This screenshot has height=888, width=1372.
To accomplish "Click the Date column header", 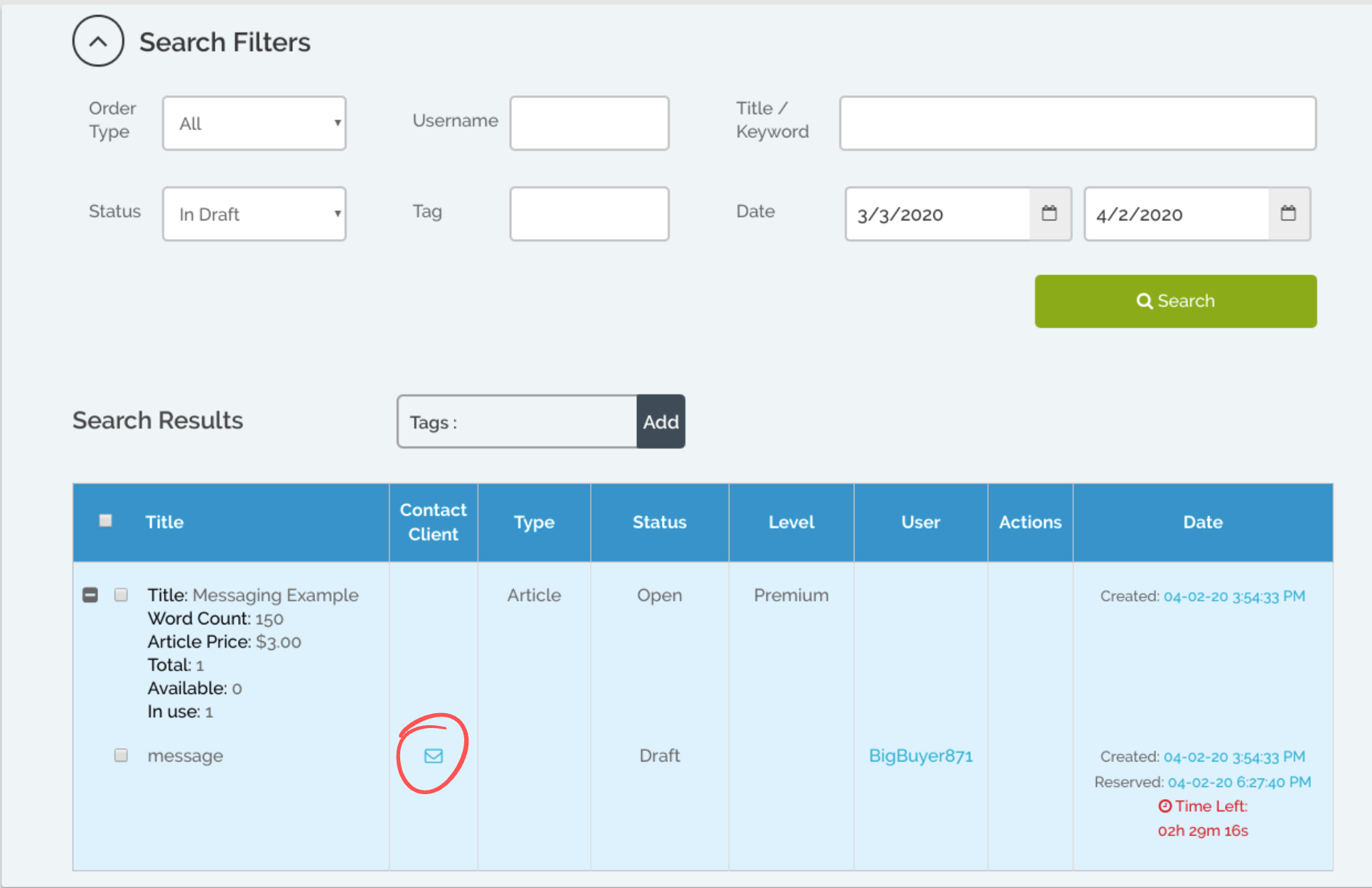I will 1202,523.
